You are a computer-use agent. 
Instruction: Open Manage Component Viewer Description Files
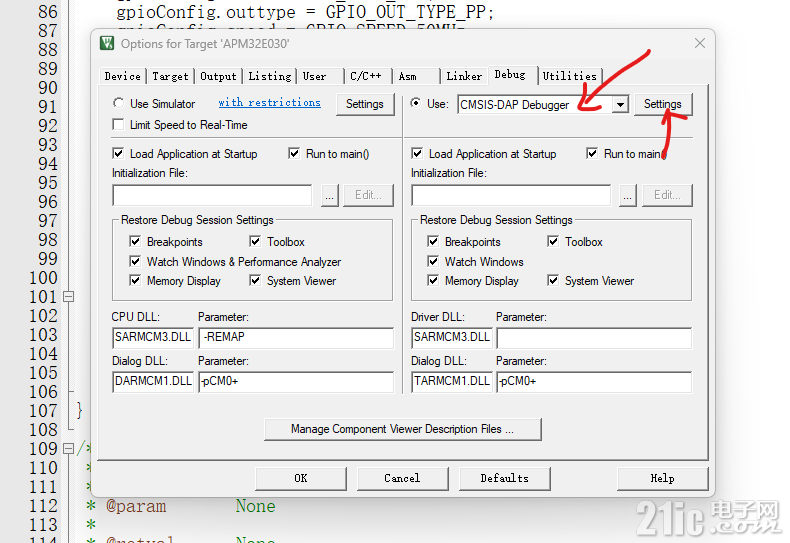click(x=403, y=429)
